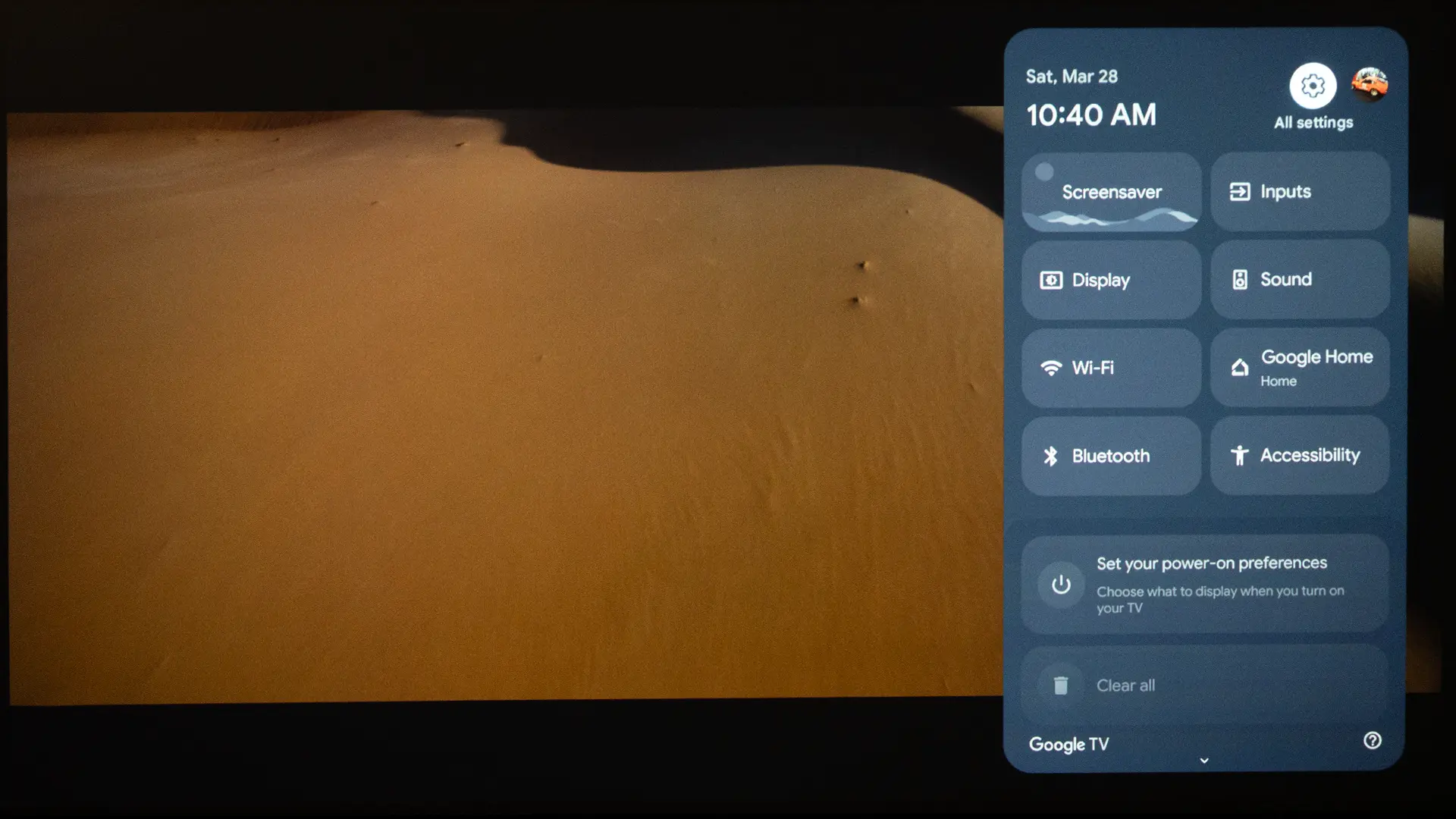Click the Accessibility person icon
Screen dimensions: 1456x819
pos(1239,455)
